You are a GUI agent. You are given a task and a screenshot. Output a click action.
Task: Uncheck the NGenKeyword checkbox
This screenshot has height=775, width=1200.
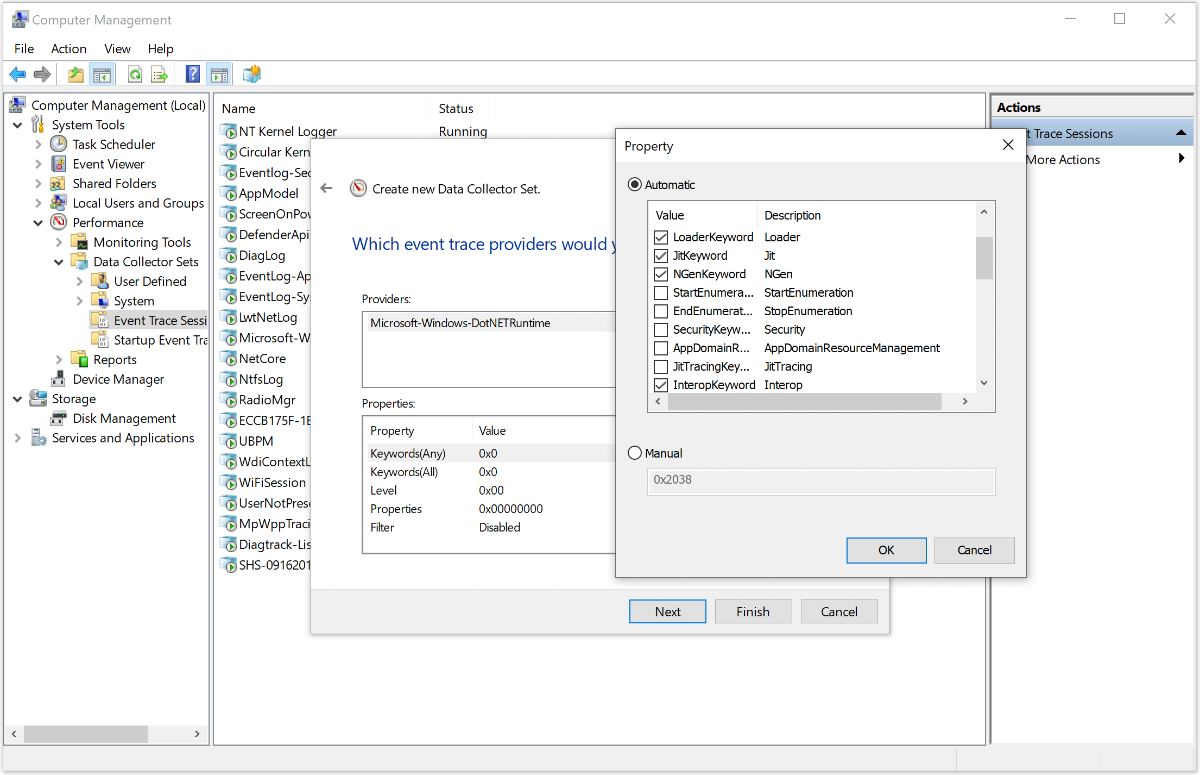[x=661, y=274]
